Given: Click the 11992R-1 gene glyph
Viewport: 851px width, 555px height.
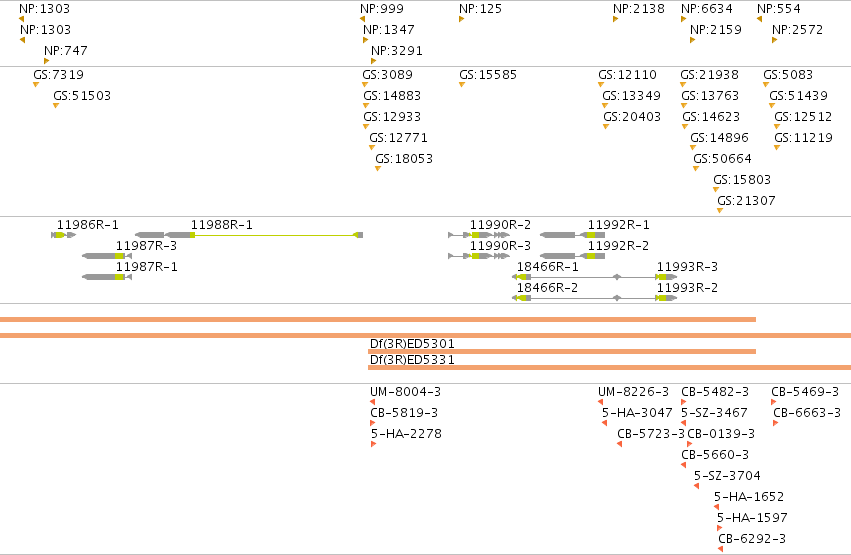Looking at the screenshot, I should pyautogui.click(x=573, y=235).
